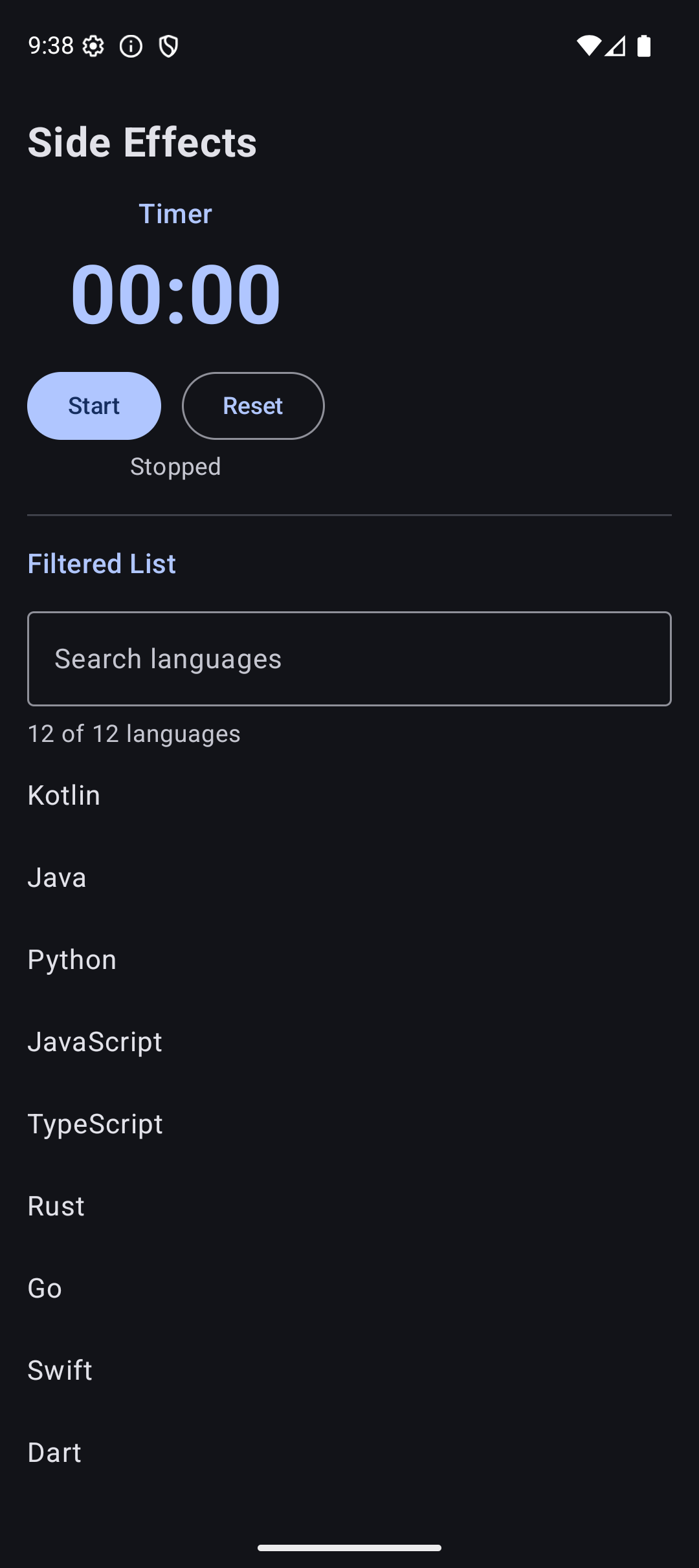Focus the Search languages field
The height and width of the screenshot is (1568, 699).
349,659
